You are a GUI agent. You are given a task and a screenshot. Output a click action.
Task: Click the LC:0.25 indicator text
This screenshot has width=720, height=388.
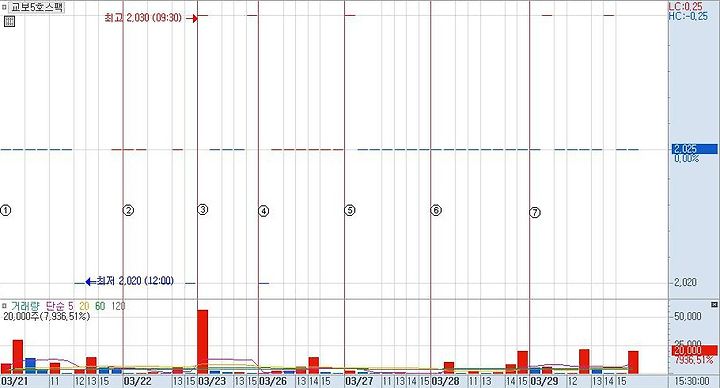(x=685, y=6)
